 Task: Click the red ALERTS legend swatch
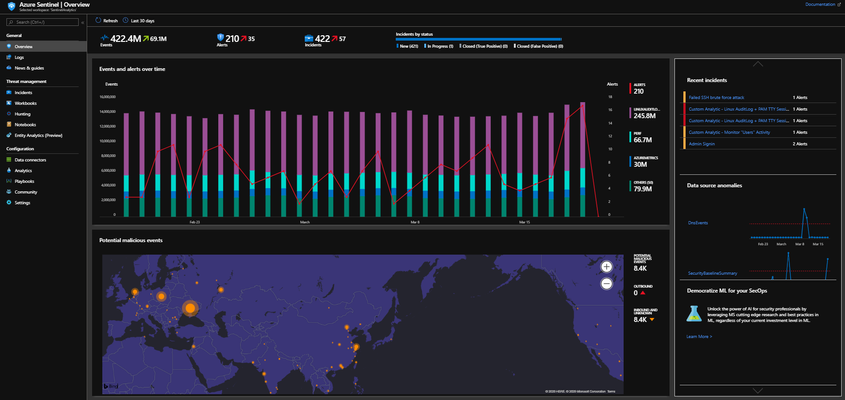629,89
